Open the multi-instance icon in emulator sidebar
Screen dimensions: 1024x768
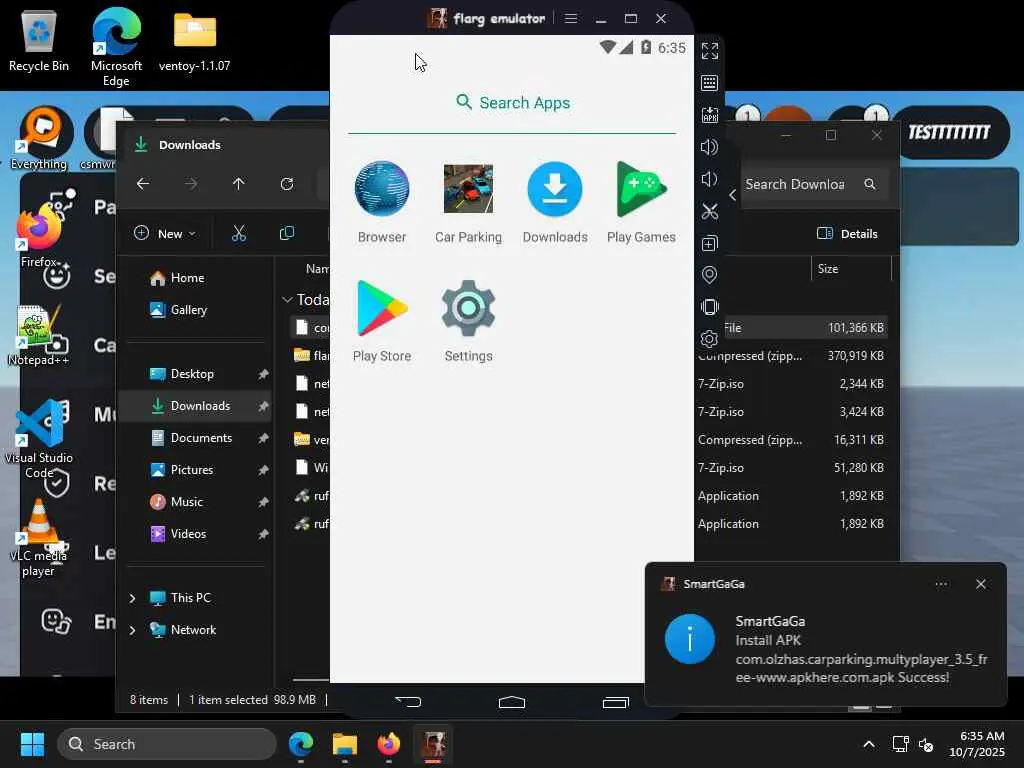pos(709,244)
